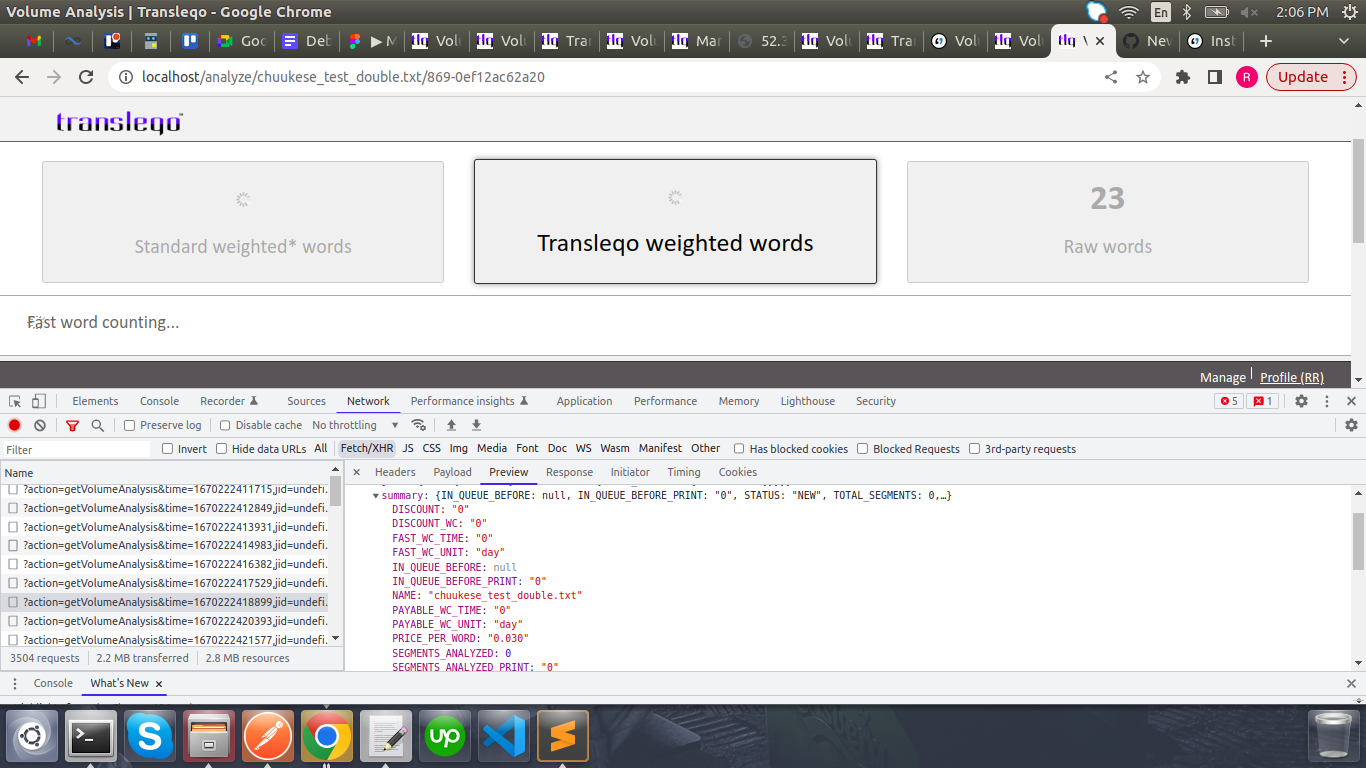Export network log as HAR

point(476,425)
